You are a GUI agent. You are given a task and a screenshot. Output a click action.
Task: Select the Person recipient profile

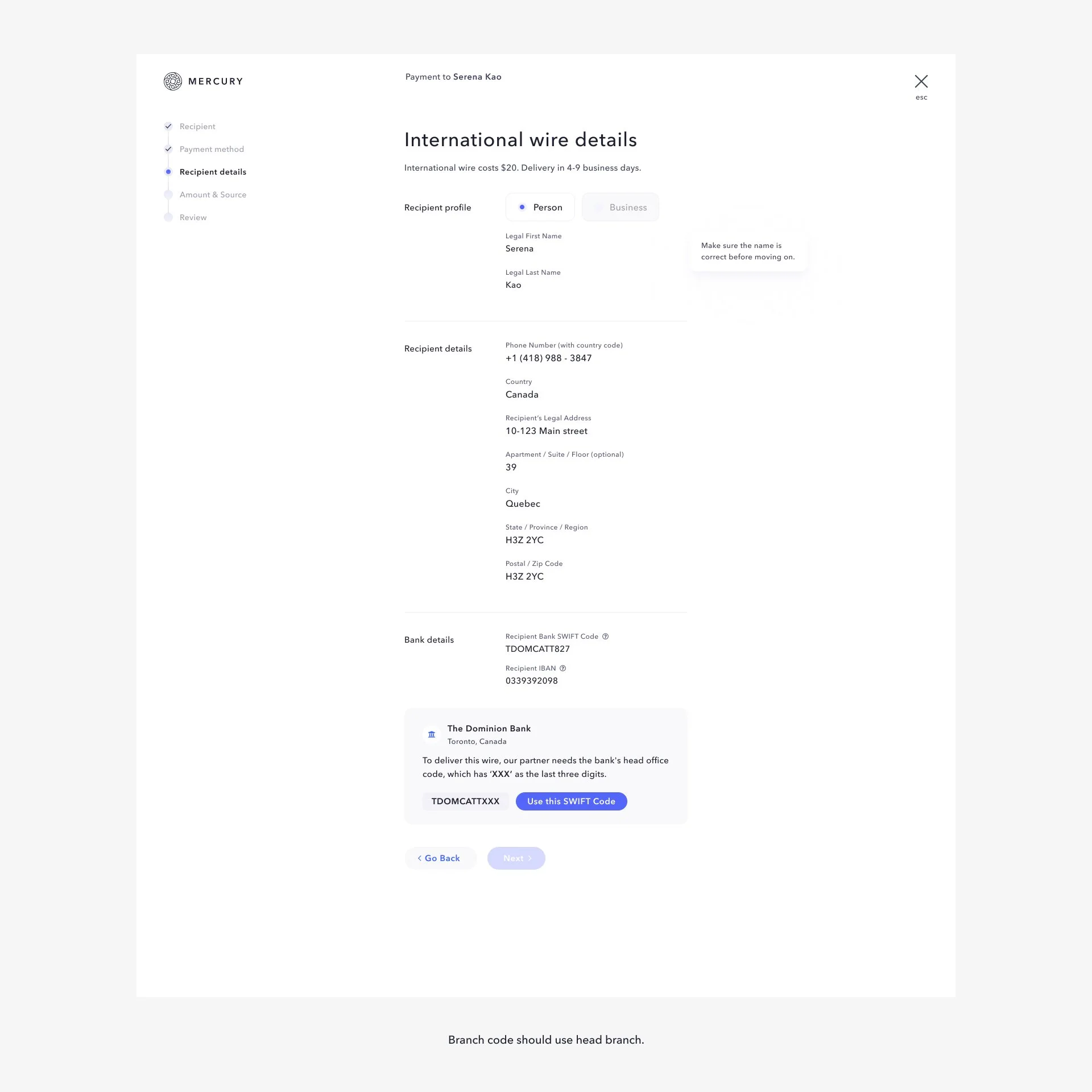click(x=540, y=207)
